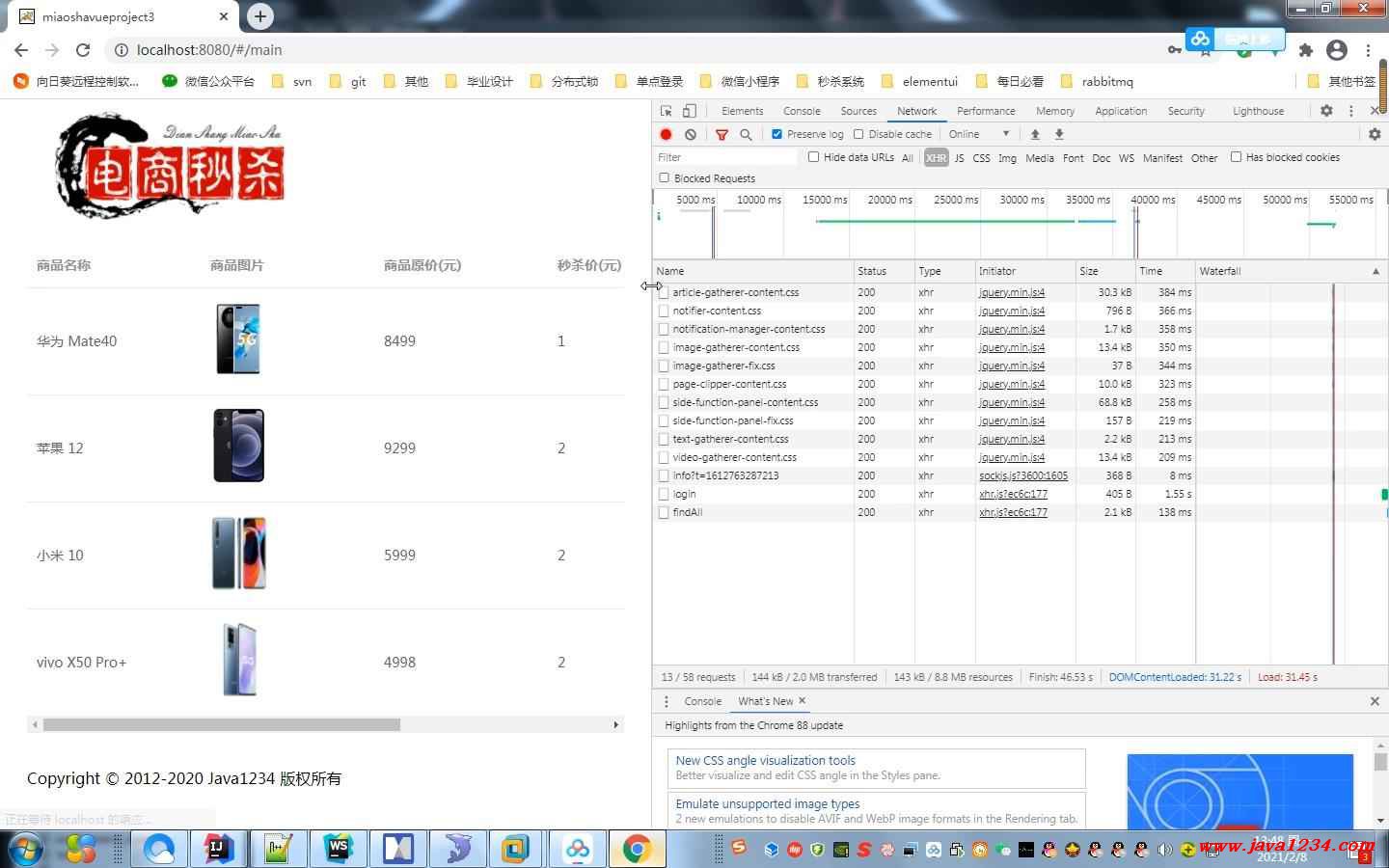Switch to the Sources tab

tap(858, 111)
